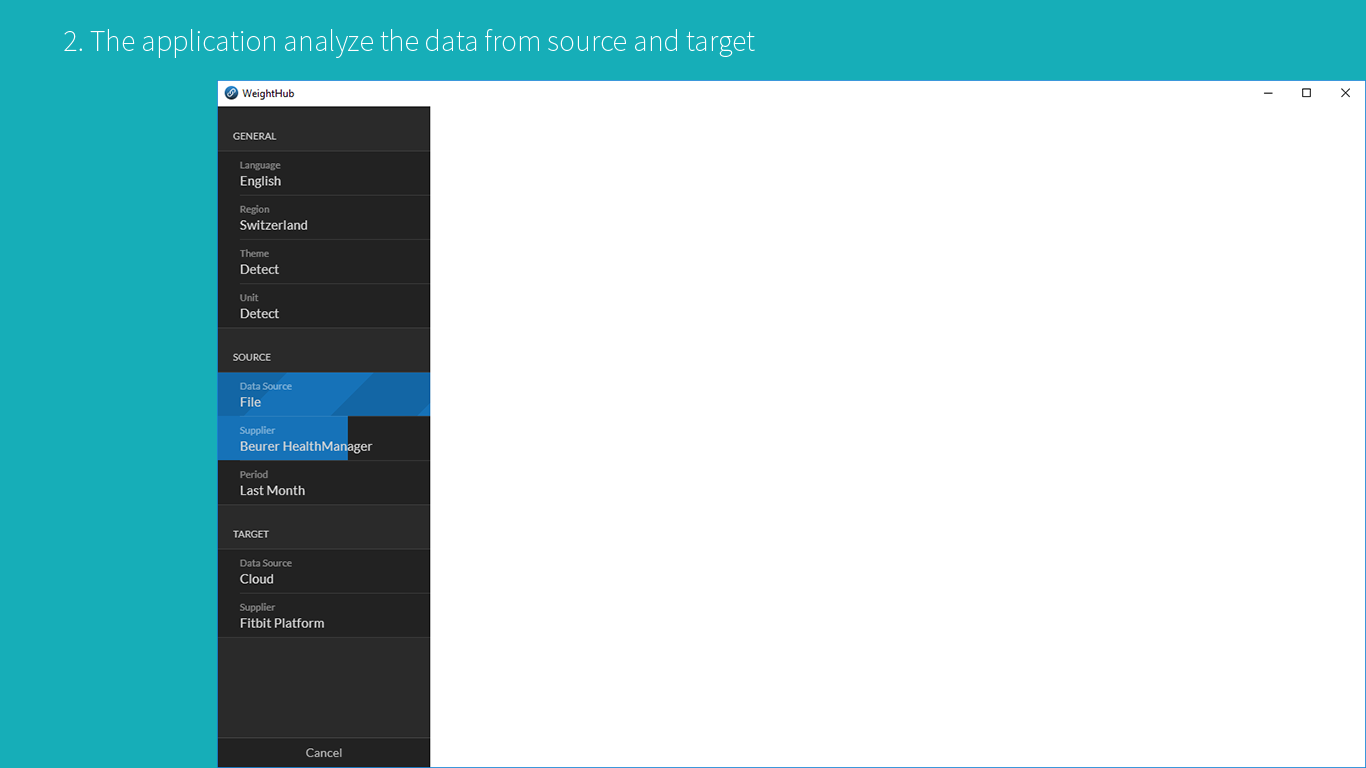The image size is (1366, 768).
Task: Maximize the WeightHub window
Action: tap(1306, 93)
